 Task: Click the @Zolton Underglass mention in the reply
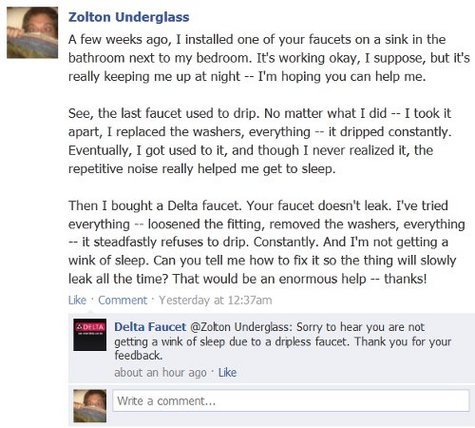point(241,327)
